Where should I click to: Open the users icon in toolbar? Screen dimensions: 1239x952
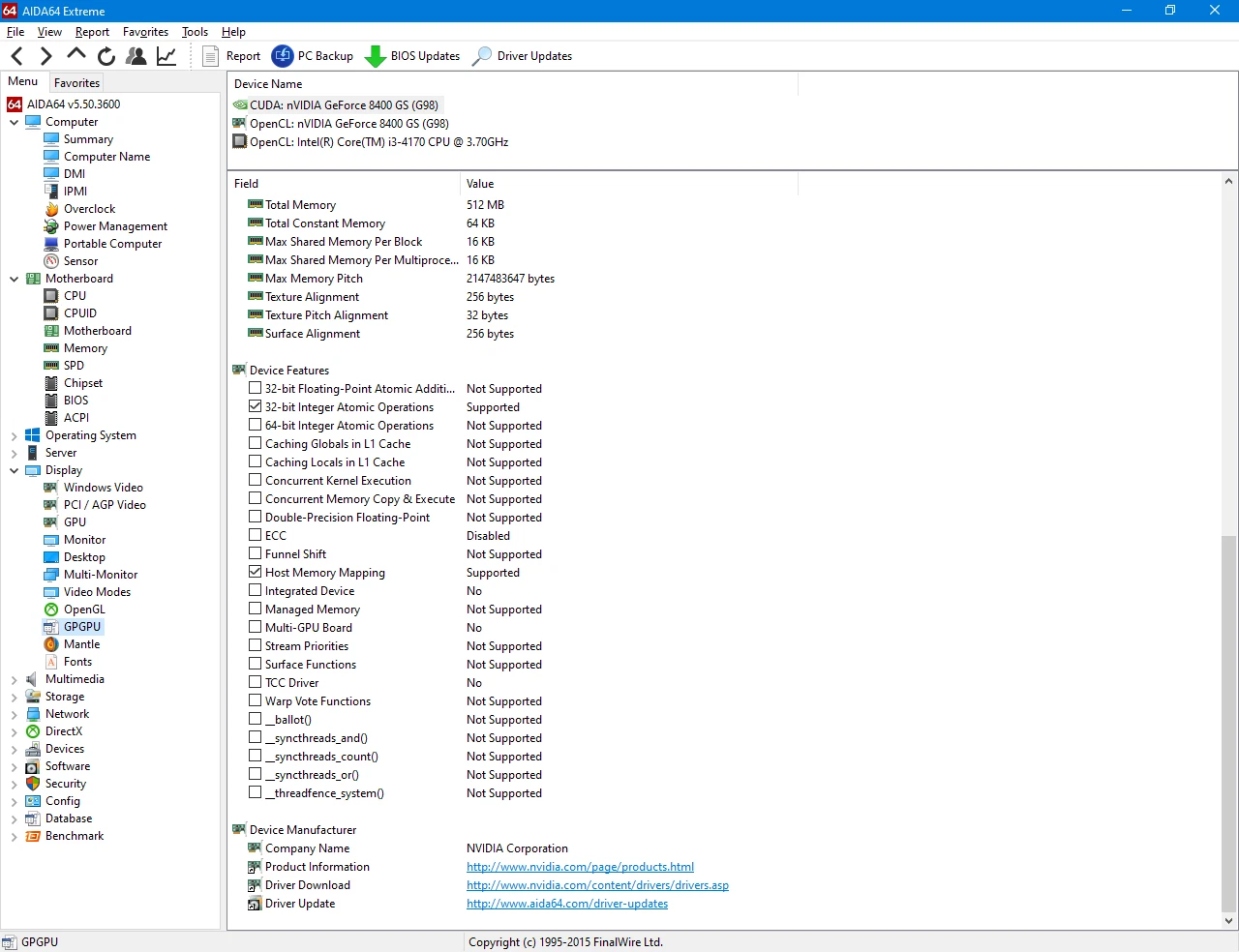136,56
